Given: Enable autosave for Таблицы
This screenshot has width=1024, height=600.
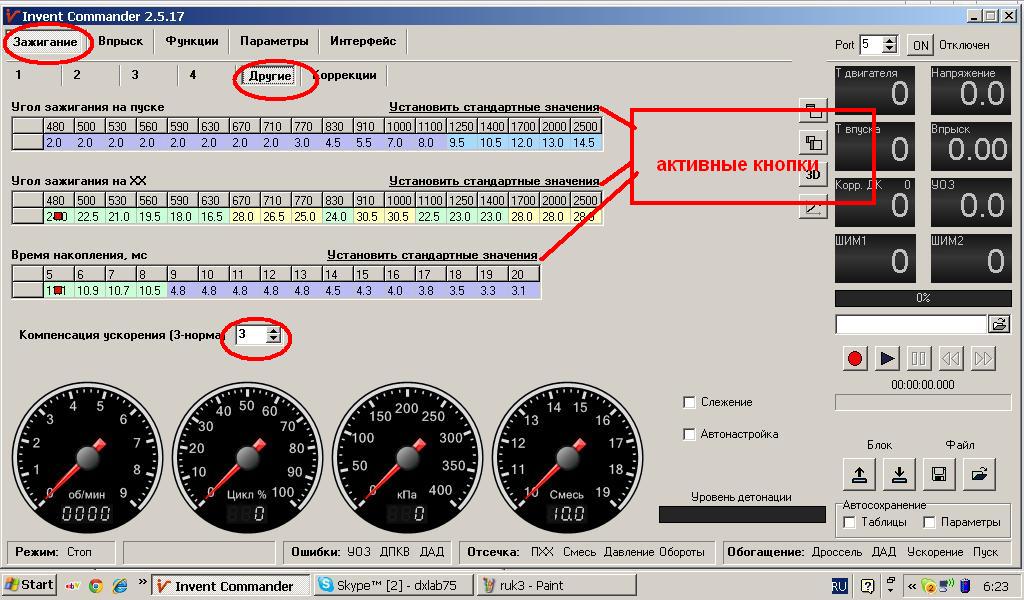Looking at the screenshot, I should pyautogui.click(x=850, y=522).
